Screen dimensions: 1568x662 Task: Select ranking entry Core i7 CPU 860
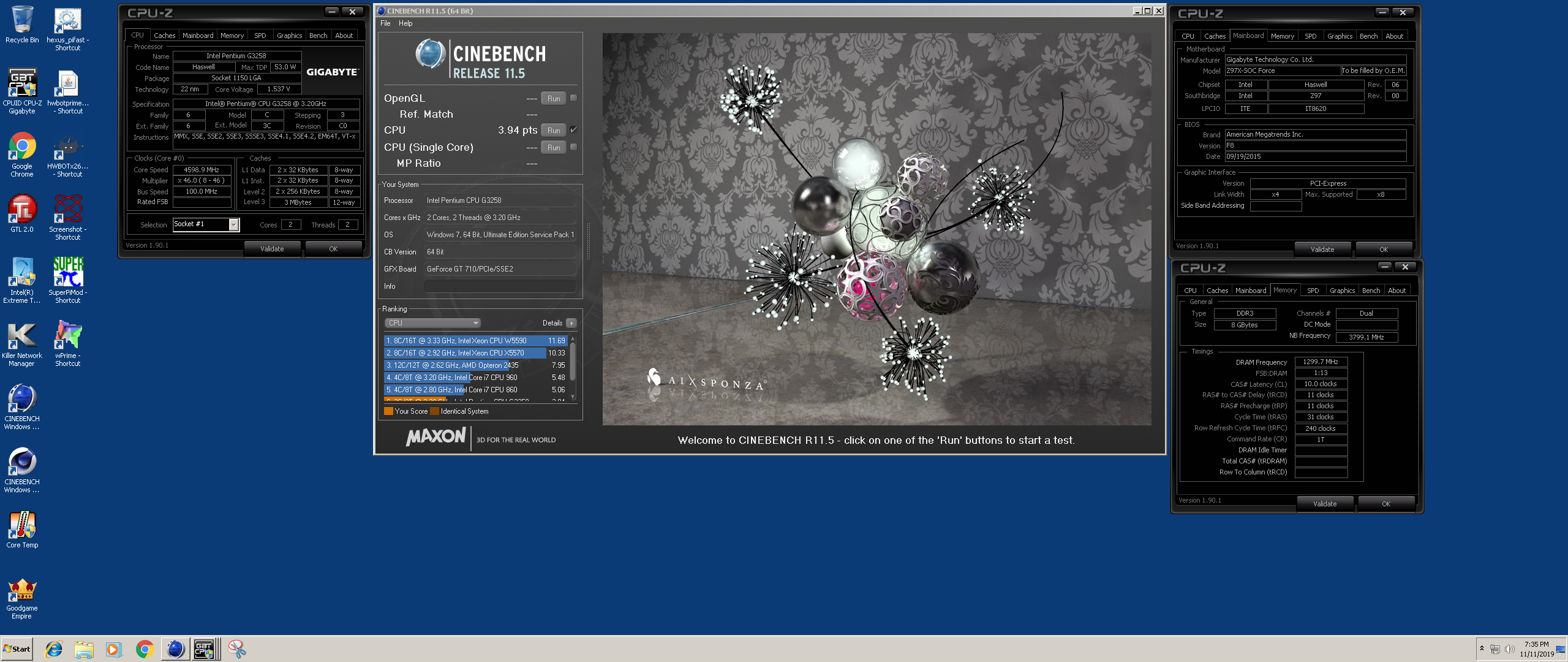point(475,390)
